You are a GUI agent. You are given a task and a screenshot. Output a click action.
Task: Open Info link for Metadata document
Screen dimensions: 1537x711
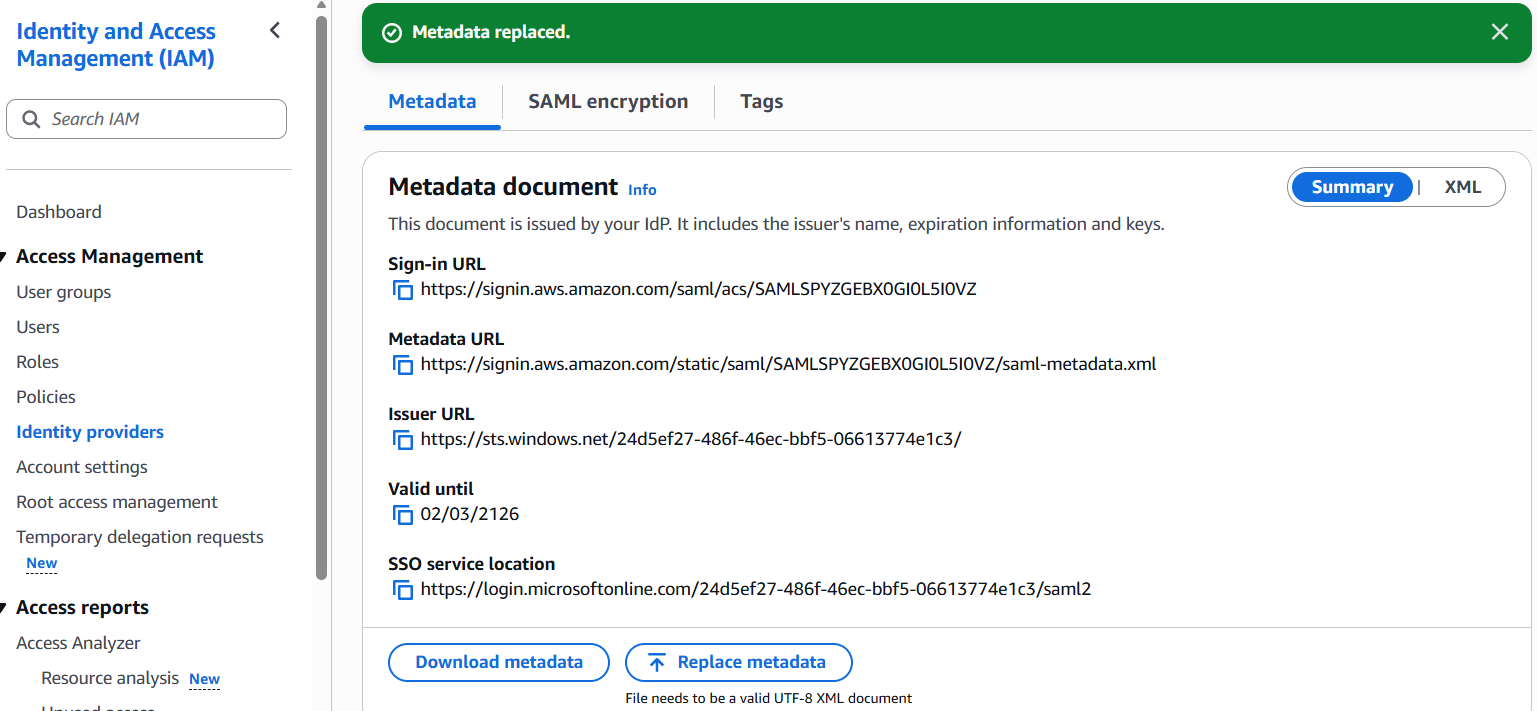(642, 190)
